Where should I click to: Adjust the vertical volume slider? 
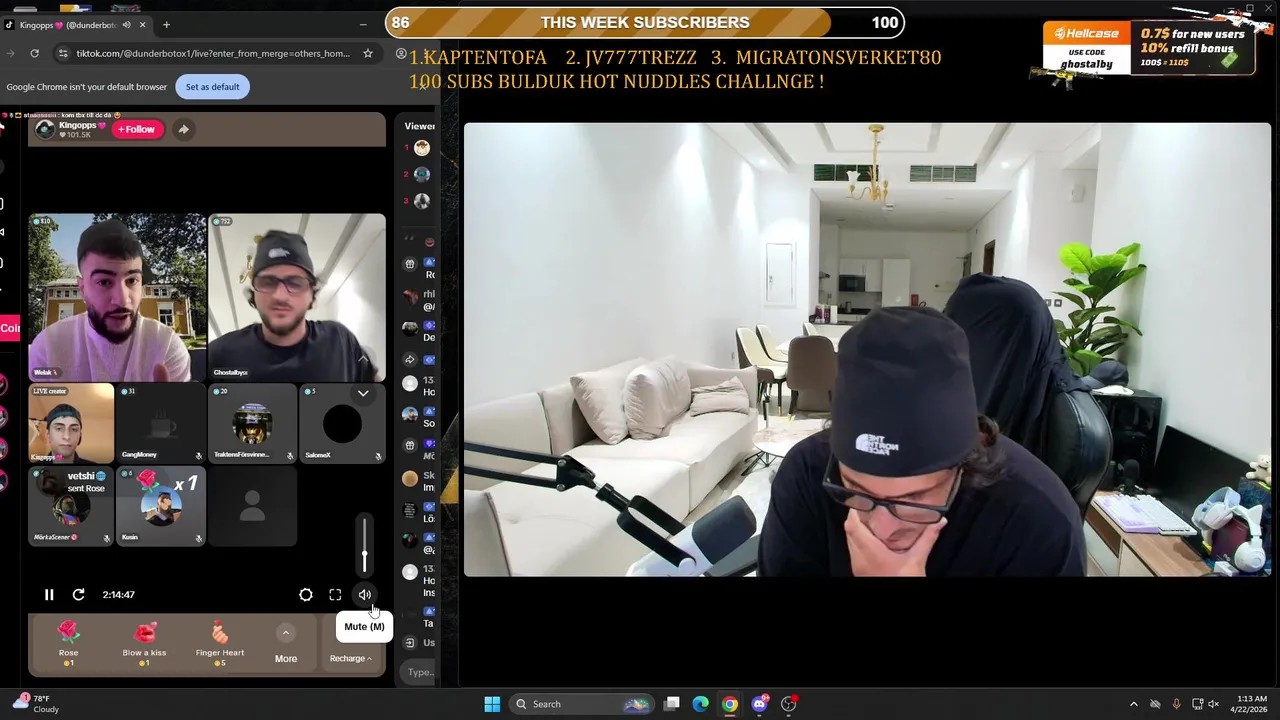click(365, 545)
